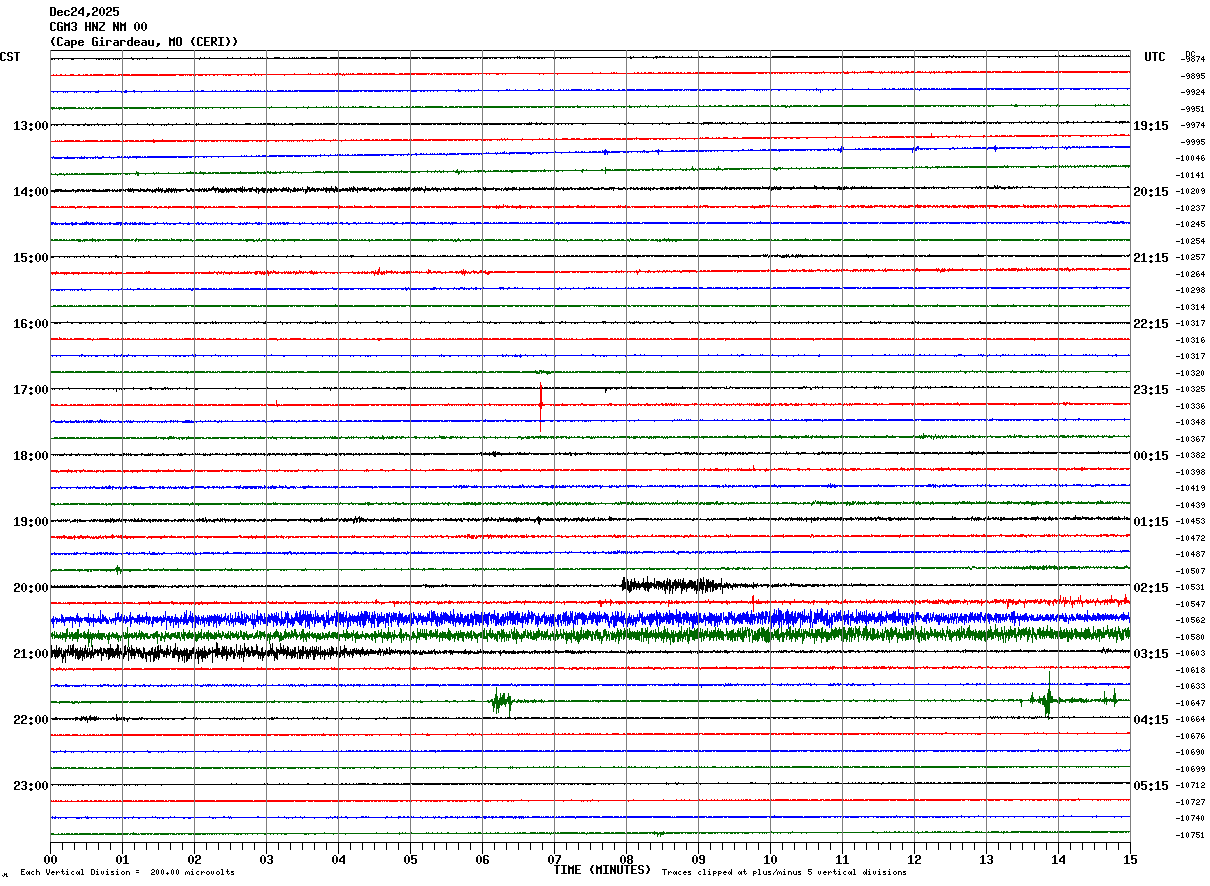Click the -10298 DC offset value
1210x886 pixels.
point(1191,290)
